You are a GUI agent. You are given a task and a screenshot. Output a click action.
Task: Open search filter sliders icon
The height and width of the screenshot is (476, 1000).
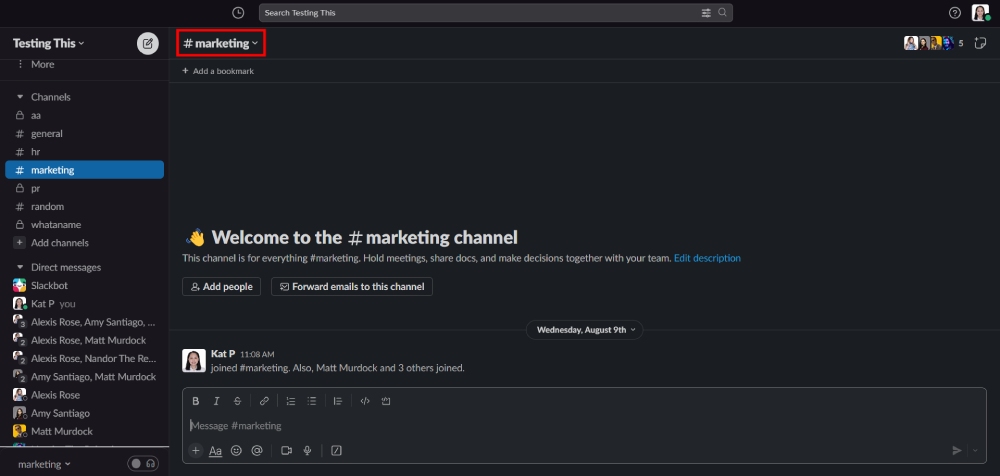click(706, 13)
